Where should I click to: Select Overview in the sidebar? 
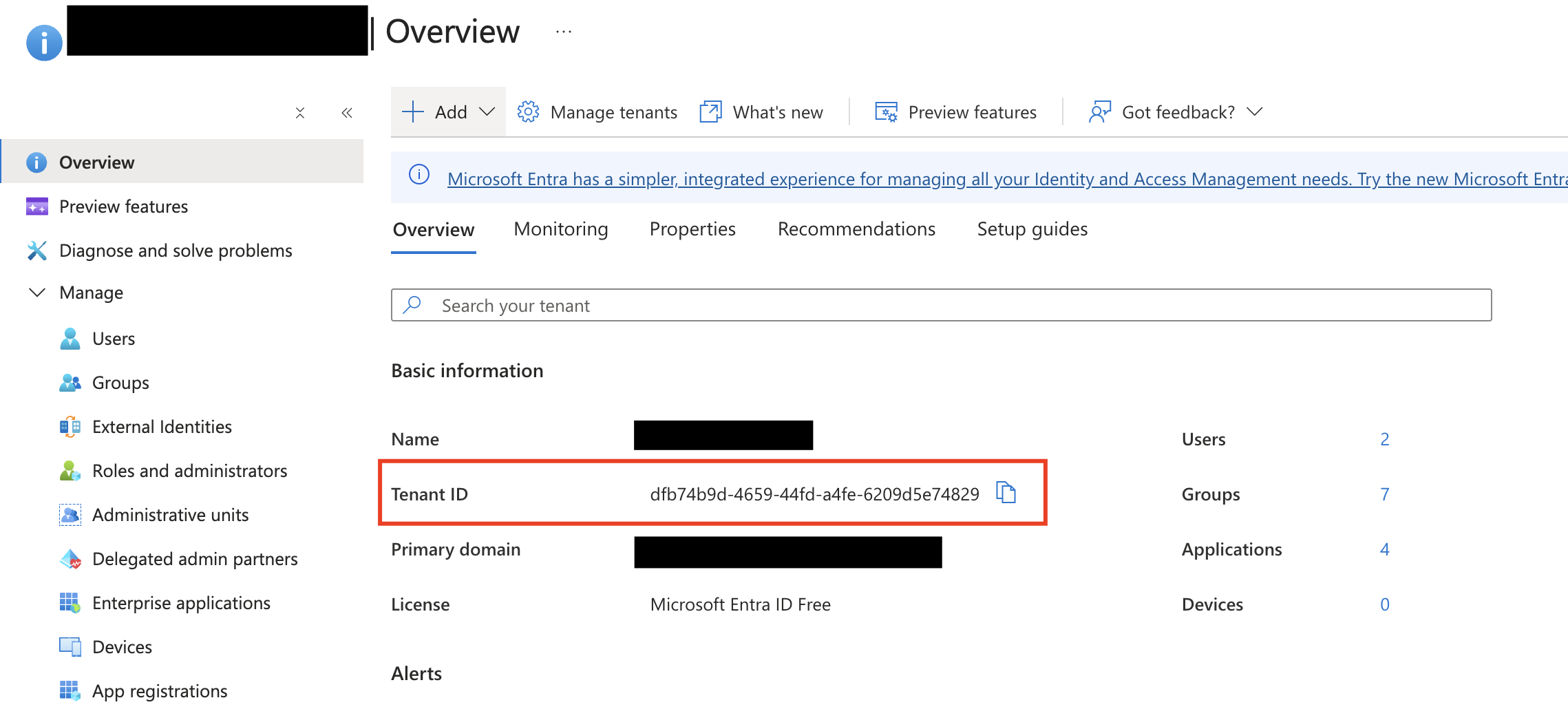(x=182, y=162)
